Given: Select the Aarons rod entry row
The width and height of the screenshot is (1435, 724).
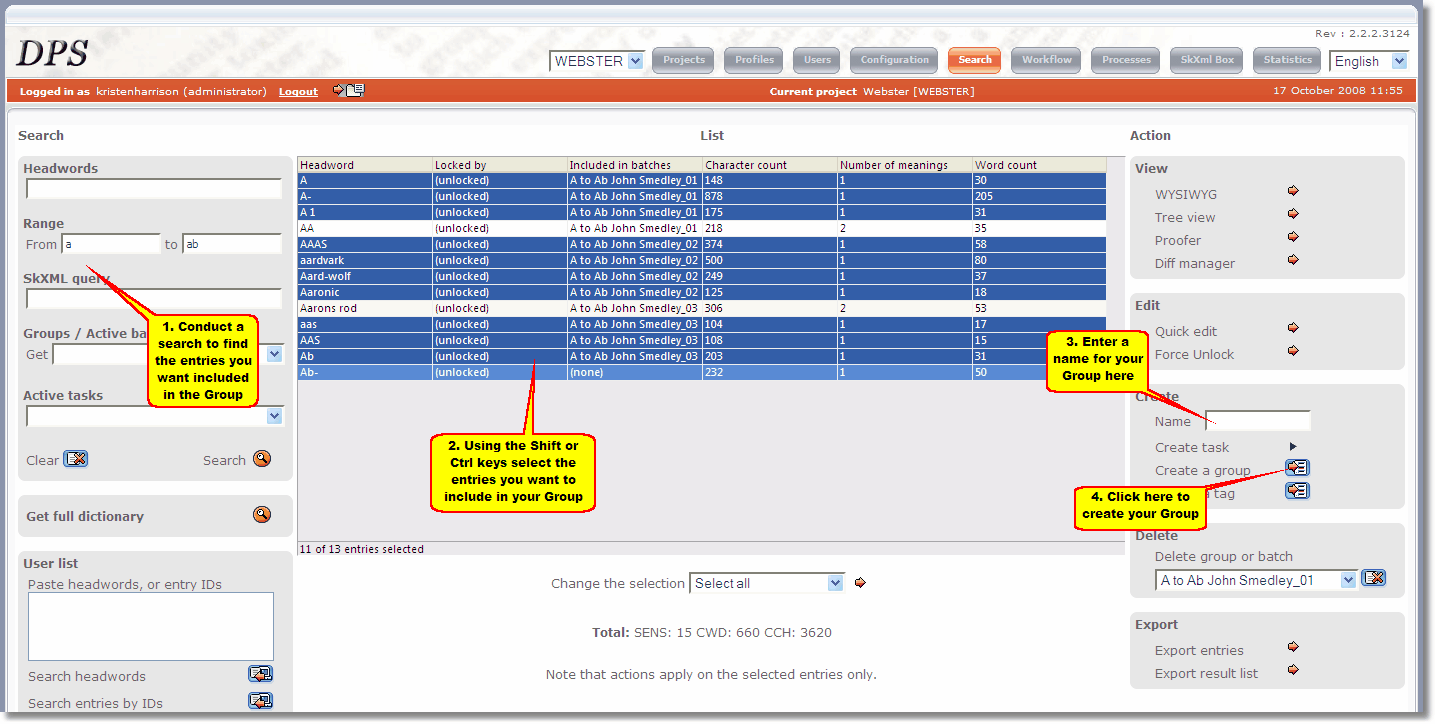Looking at the screenshot, I should (x=702, y=308).
